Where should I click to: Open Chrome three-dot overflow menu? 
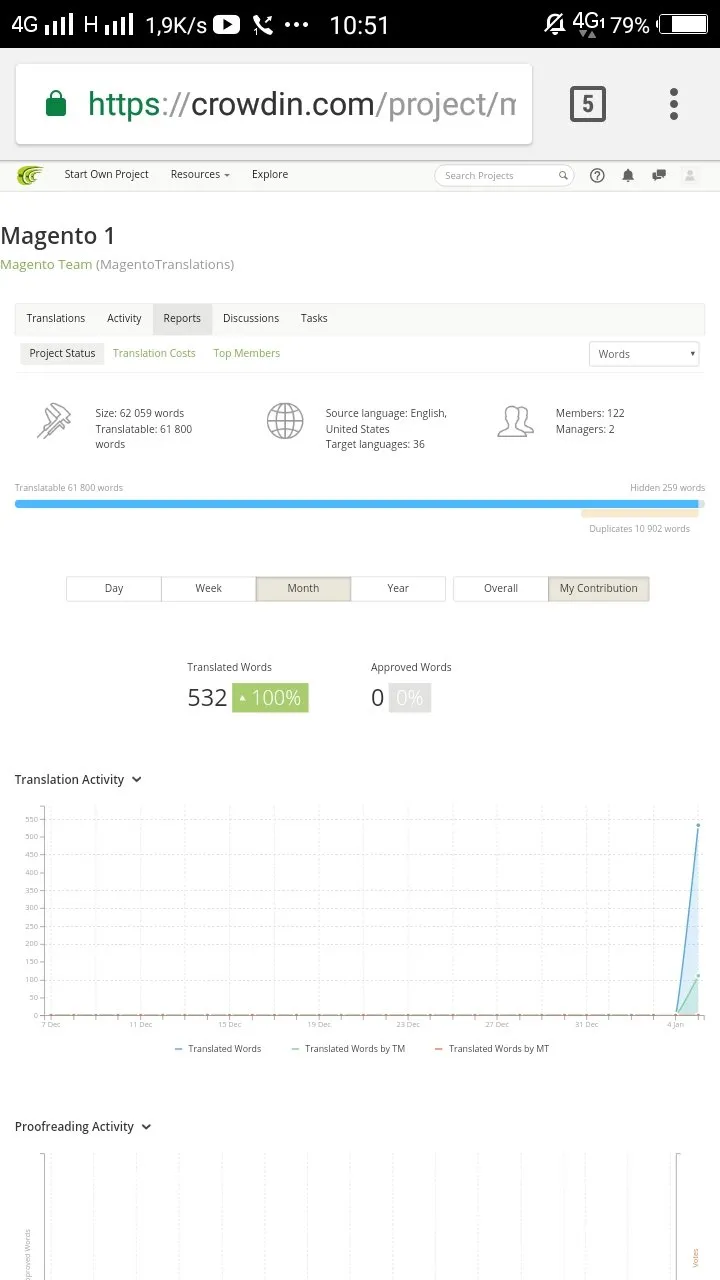(x=674, y=104)
